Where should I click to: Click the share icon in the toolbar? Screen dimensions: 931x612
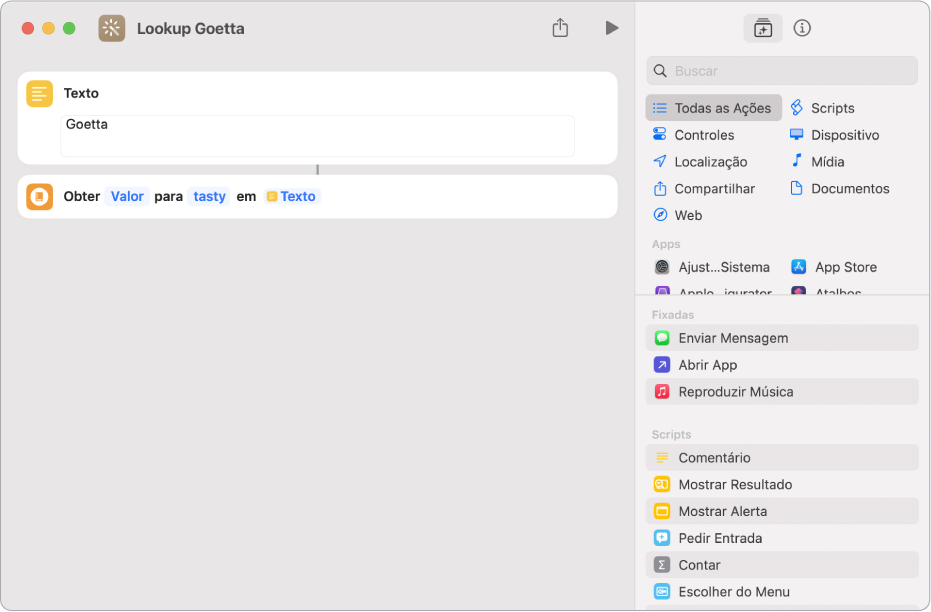(560, 28)
